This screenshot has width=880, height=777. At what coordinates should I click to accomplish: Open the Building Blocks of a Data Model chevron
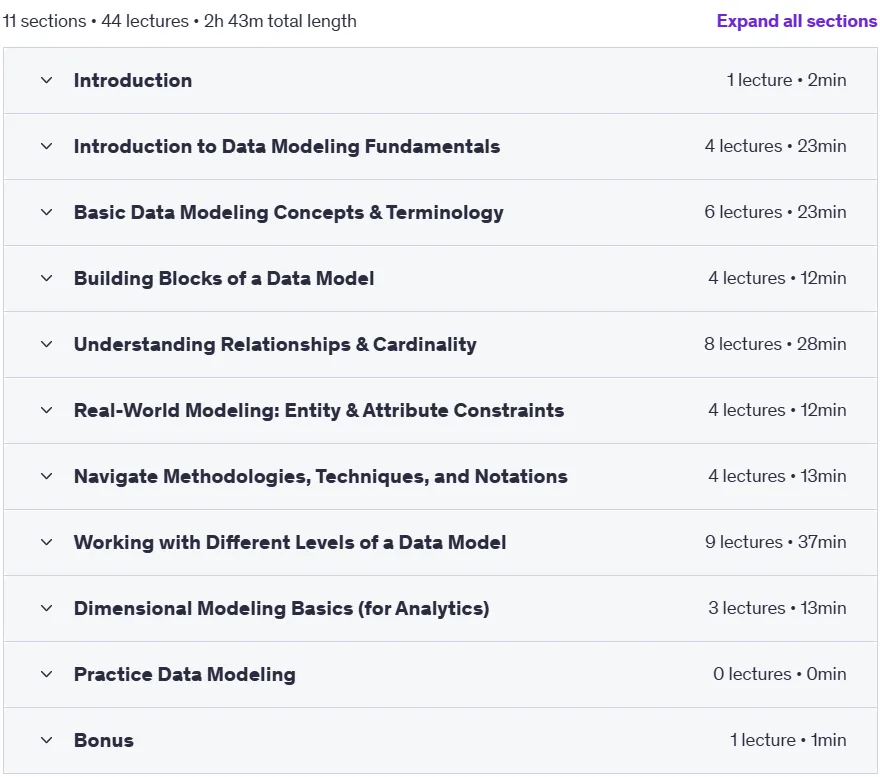pyautogui.click(x=47, y=278)
